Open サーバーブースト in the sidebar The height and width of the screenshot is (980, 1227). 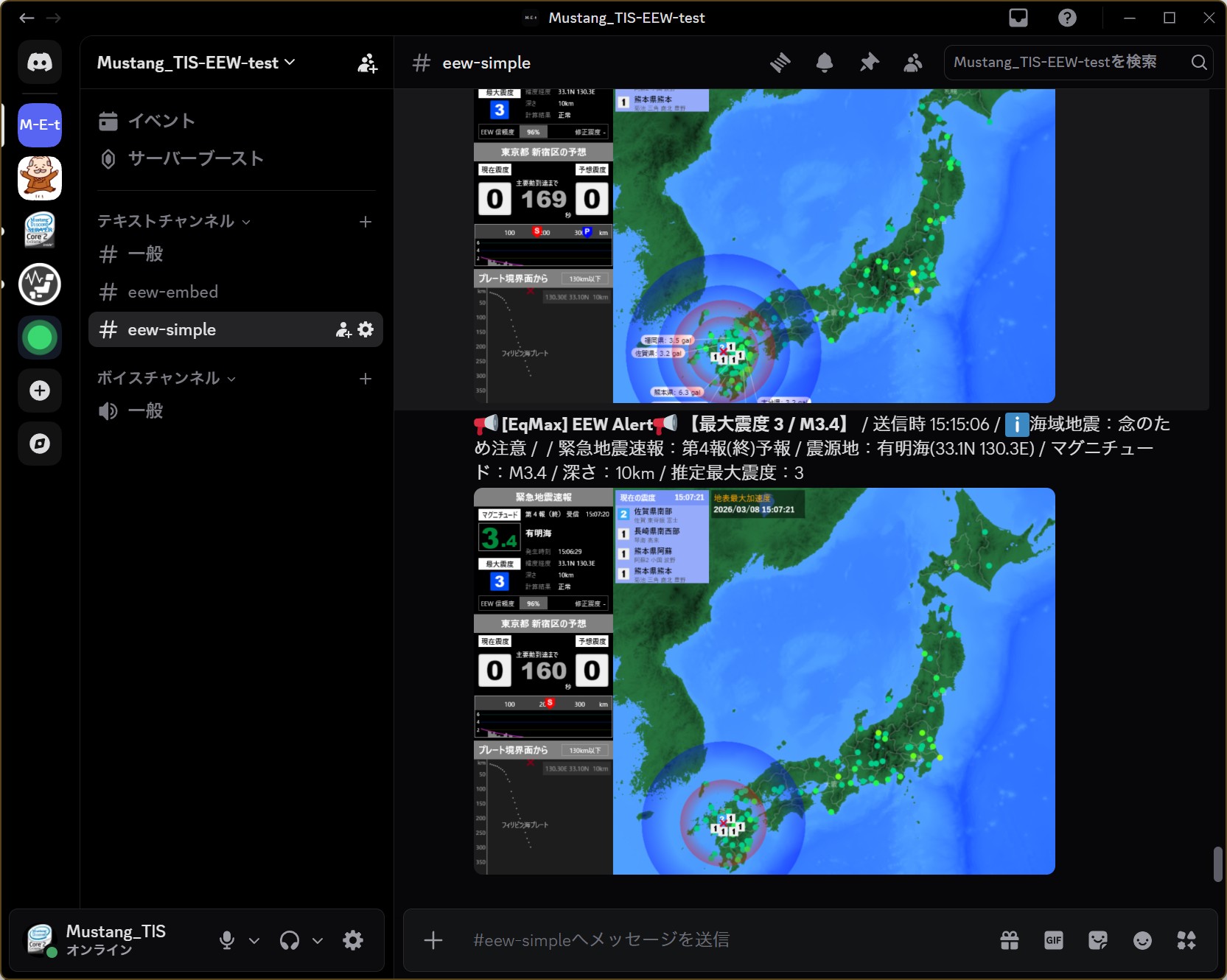[x=195, y=158]
